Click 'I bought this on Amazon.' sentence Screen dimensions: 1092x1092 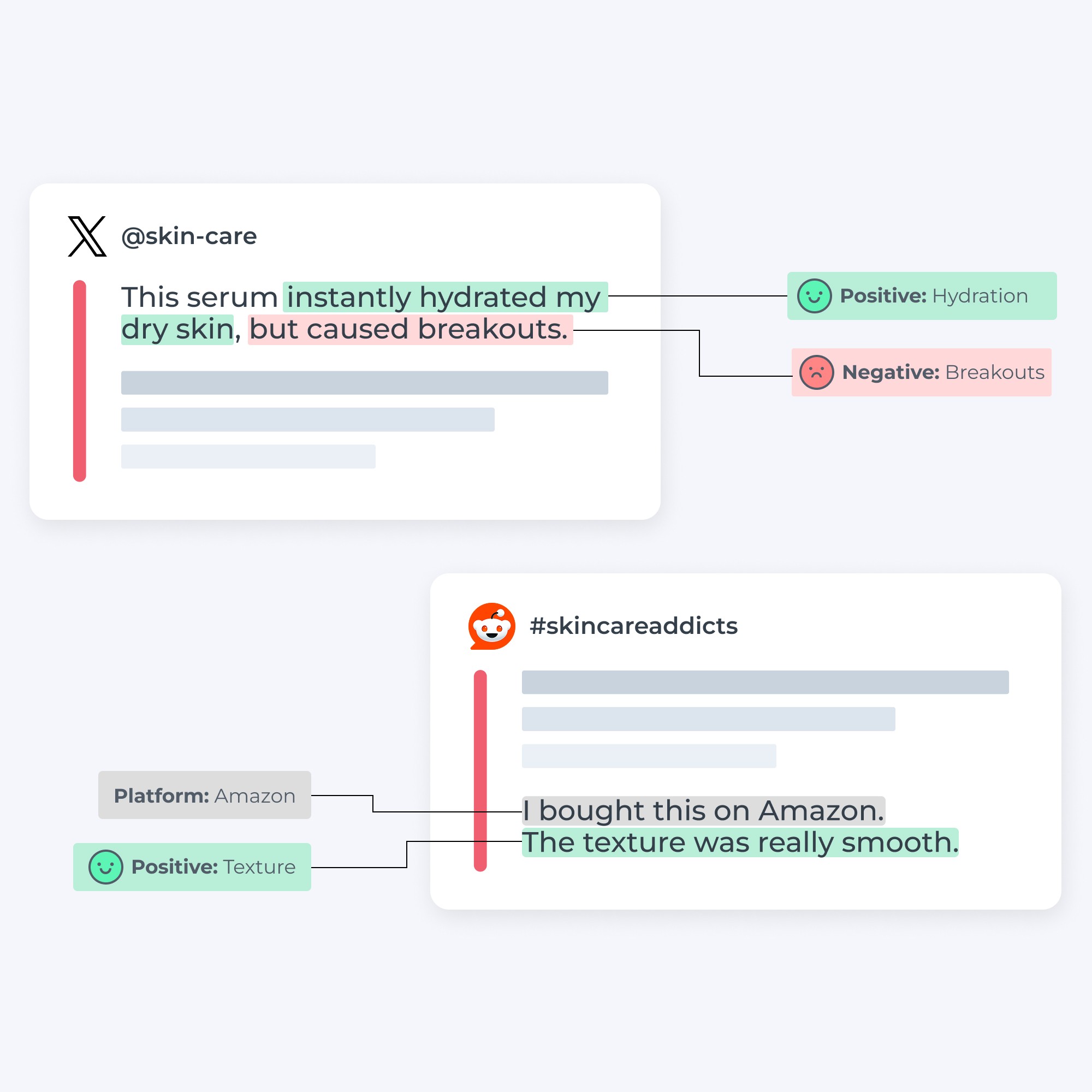(x=704, y=810)
